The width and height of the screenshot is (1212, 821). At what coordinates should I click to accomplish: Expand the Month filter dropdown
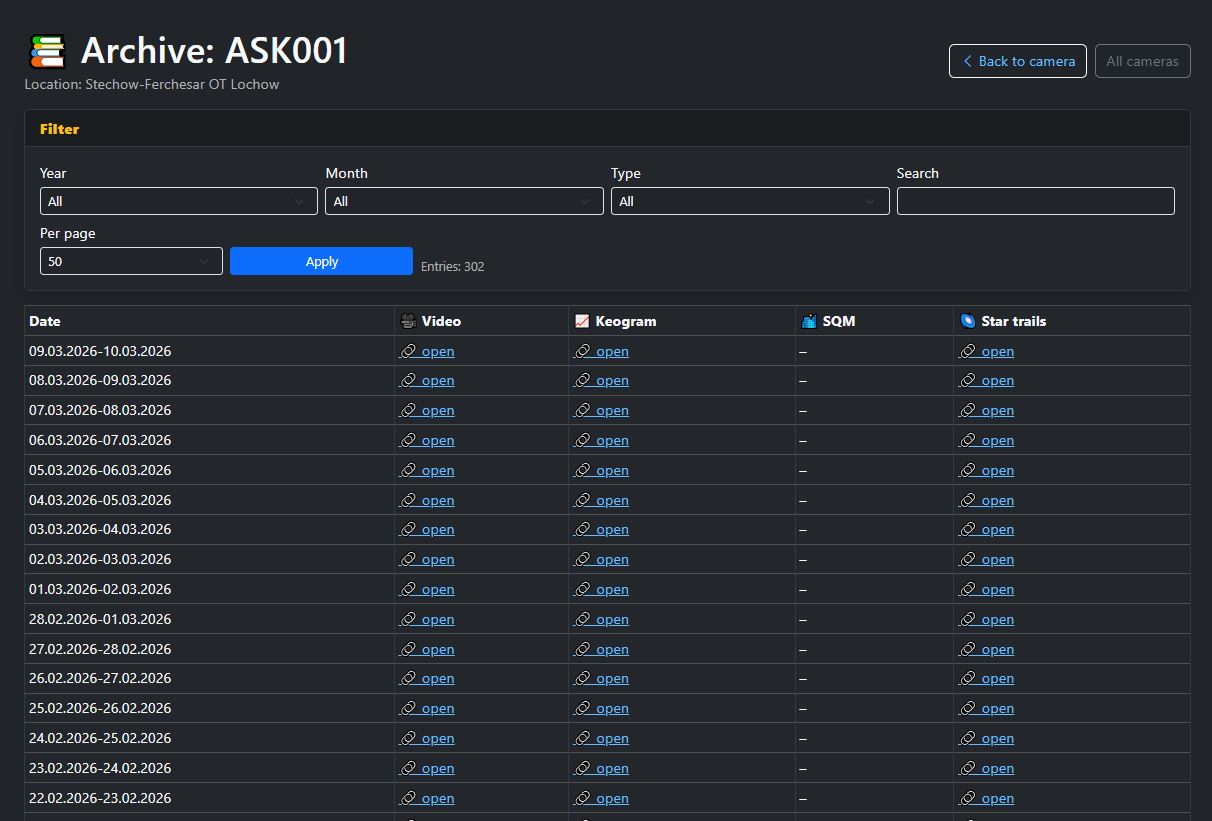tap(463, 201)
